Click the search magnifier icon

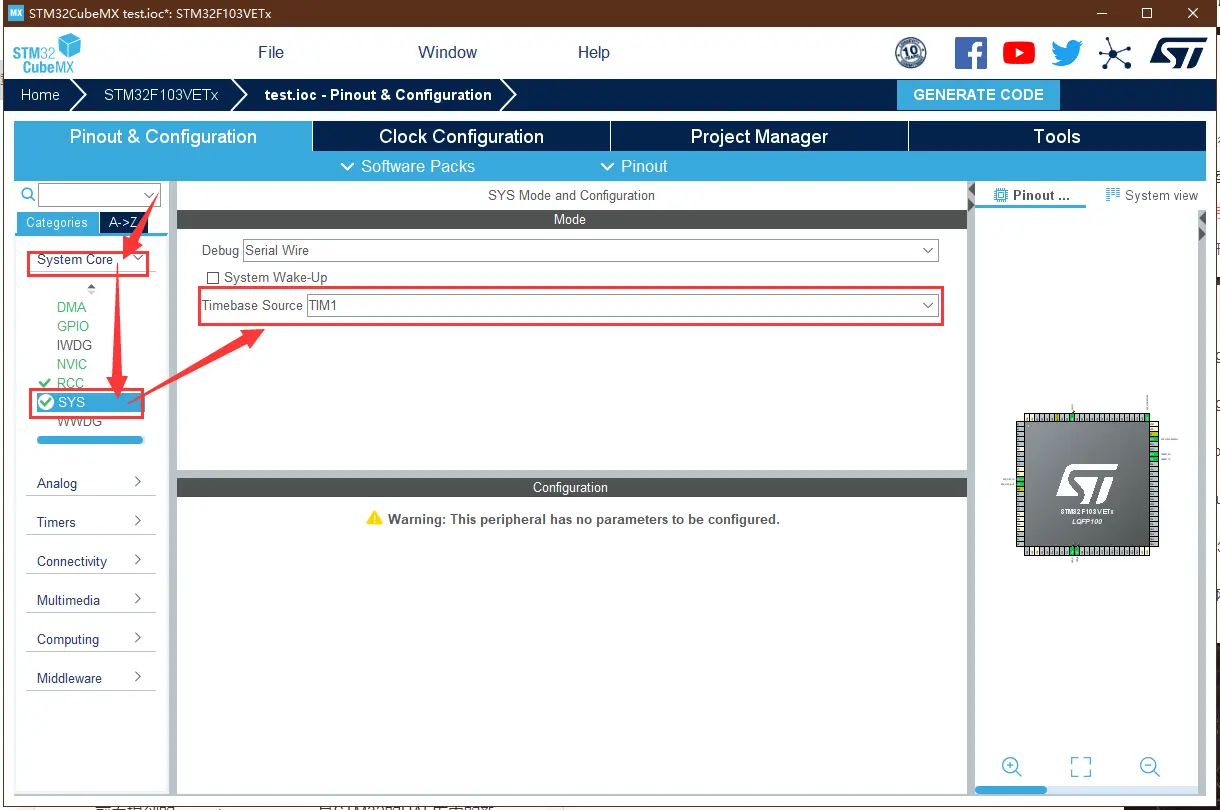28,195
